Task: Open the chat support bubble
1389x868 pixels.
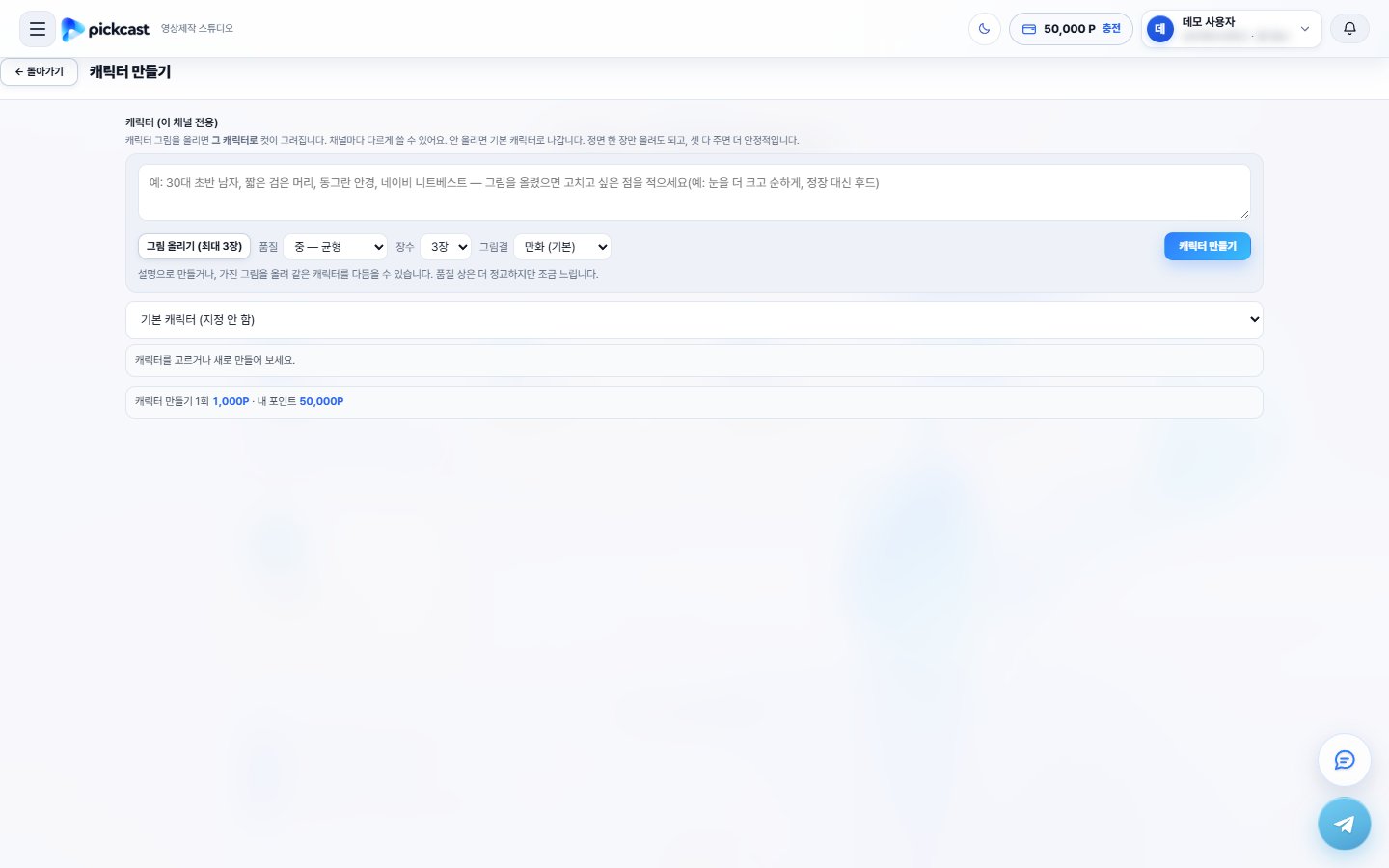Action: point(1345,760)
